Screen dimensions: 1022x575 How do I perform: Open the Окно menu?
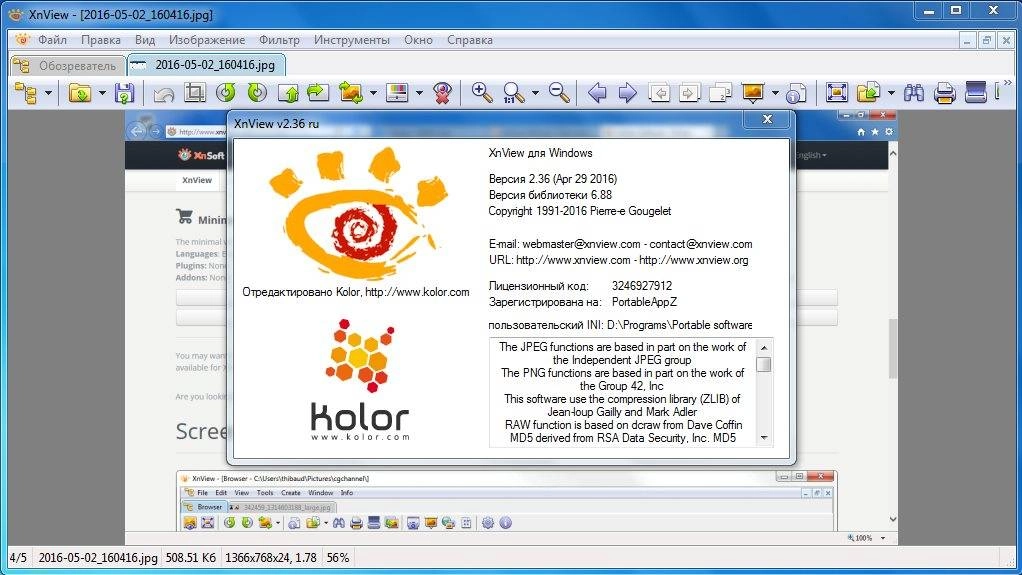[x=418, y=40]
